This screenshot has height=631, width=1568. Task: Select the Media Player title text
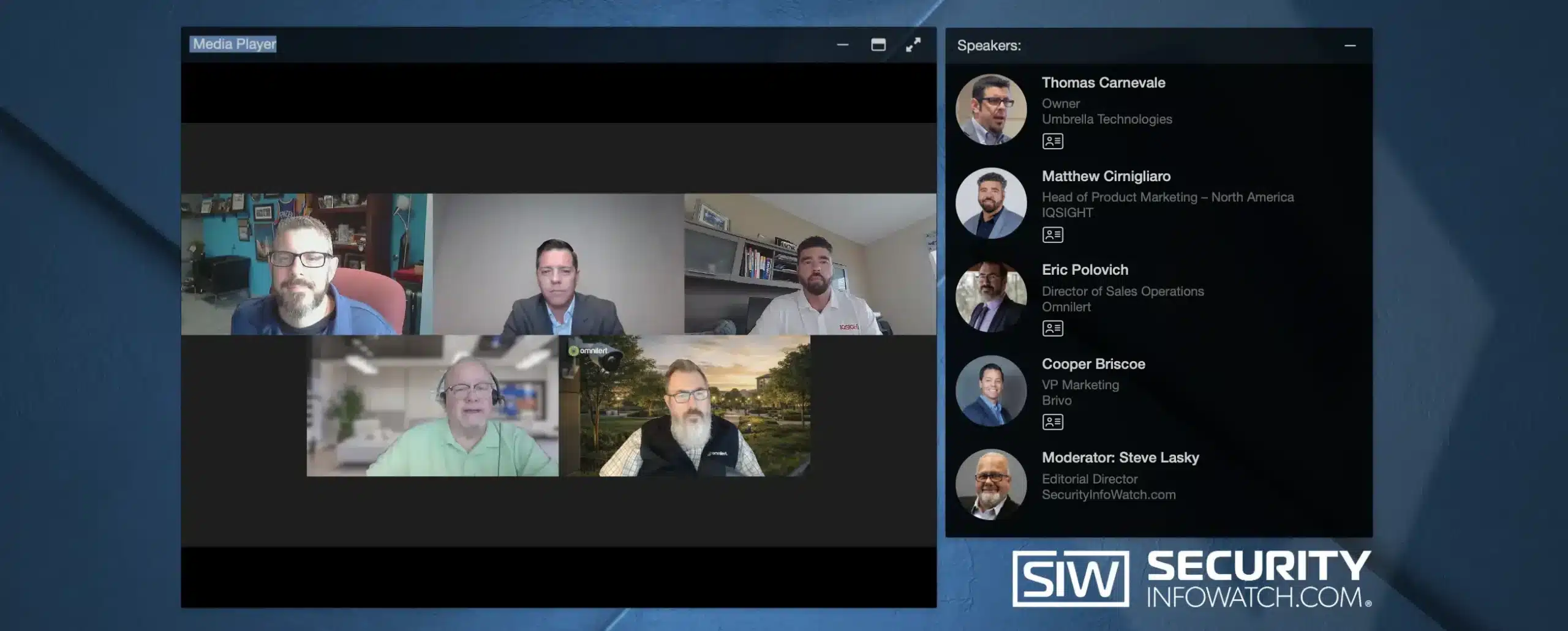[x=234, y=44]
